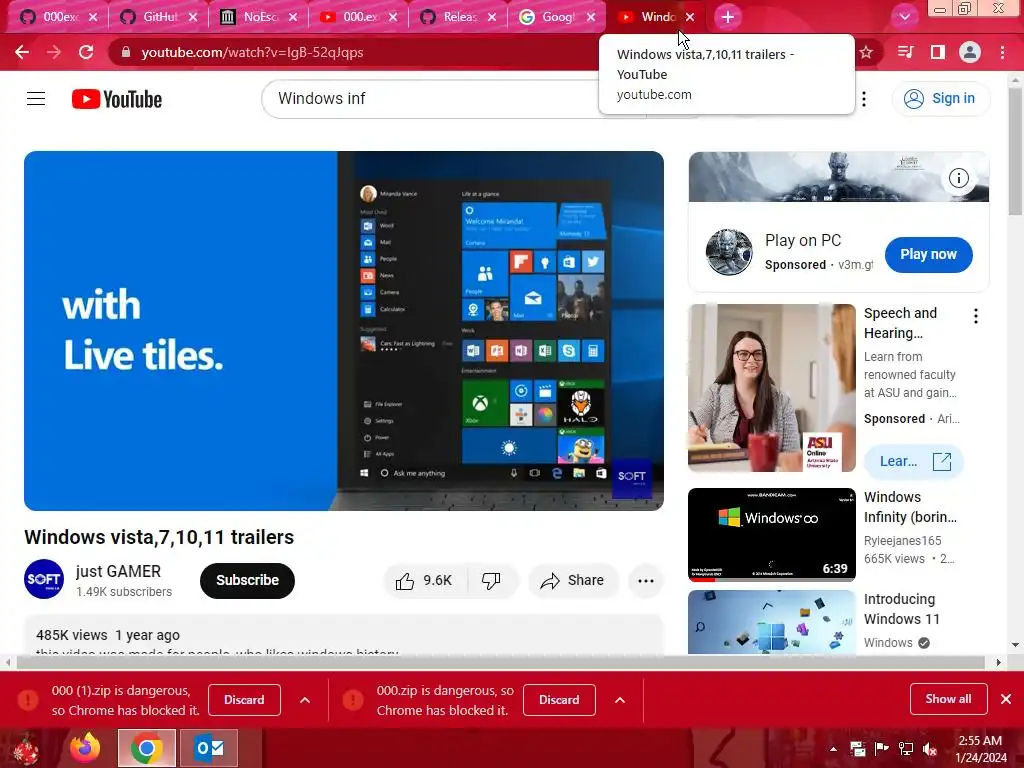Viewport: 1024px width, 768px height.
Task: Click the browser forward arrow
Action: point(54,52)
